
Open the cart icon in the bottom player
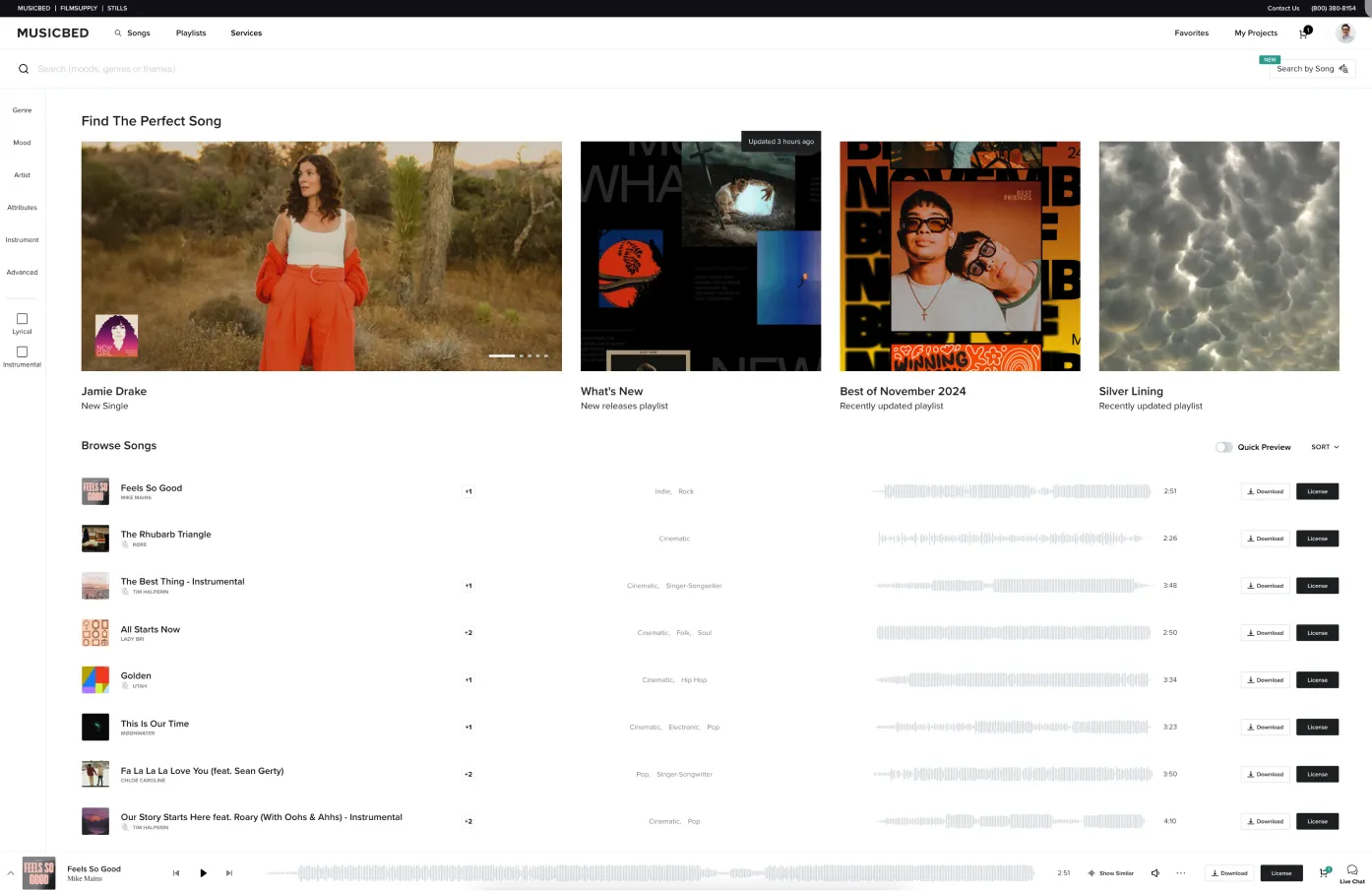[x=1325, y=872]
